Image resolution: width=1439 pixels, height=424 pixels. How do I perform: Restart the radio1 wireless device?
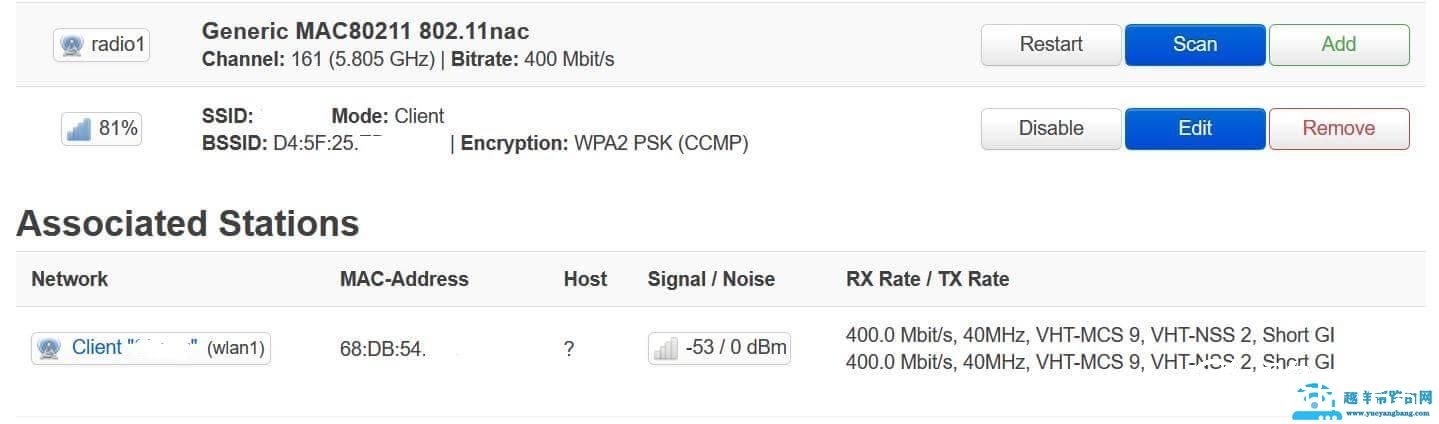pyautogui.click(x=1051, y=45)
